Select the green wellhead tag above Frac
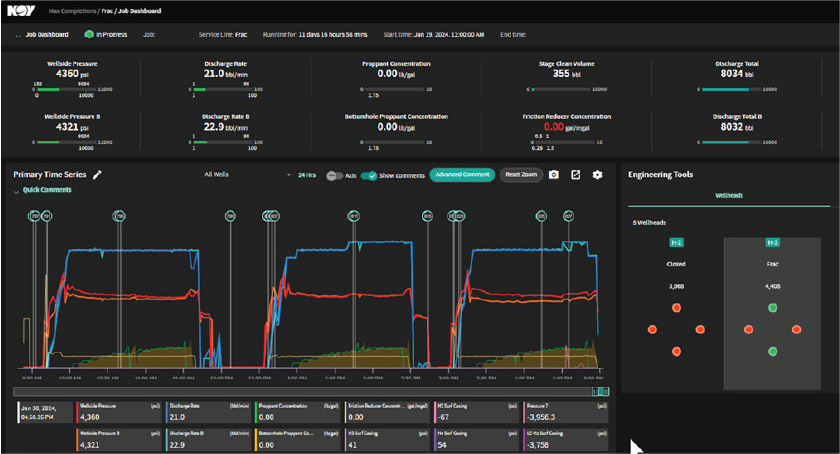Image resolution: width=840 pixels, height=454 pixels. coord(772,243)
